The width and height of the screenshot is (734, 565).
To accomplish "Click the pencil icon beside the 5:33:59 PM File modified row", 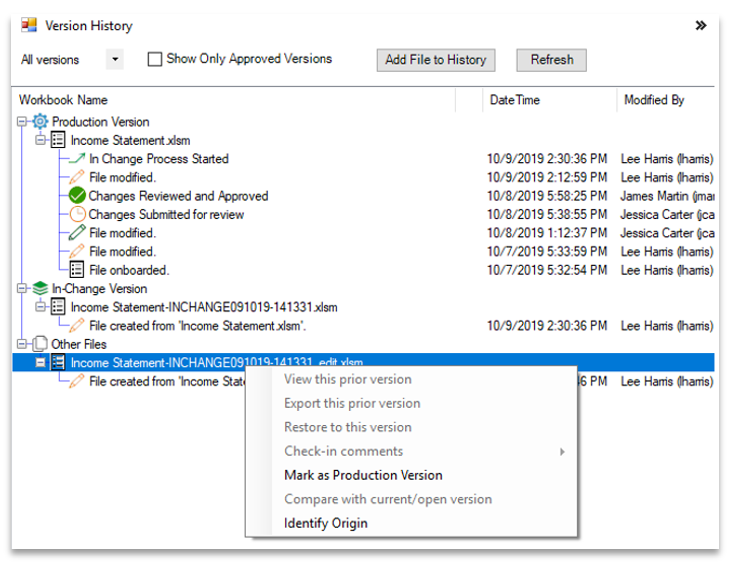I will pos(77,251).
